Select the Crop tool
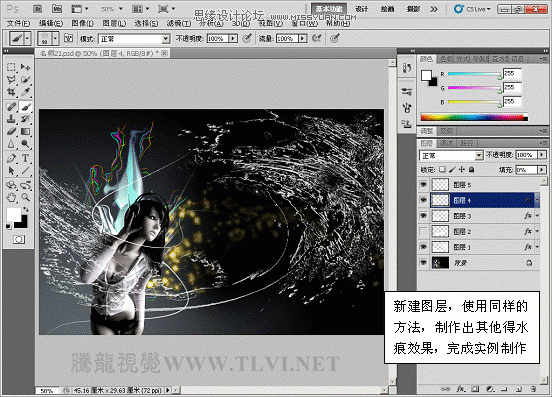The height and width of the screenshot is (397, 552). pos(11,92)
